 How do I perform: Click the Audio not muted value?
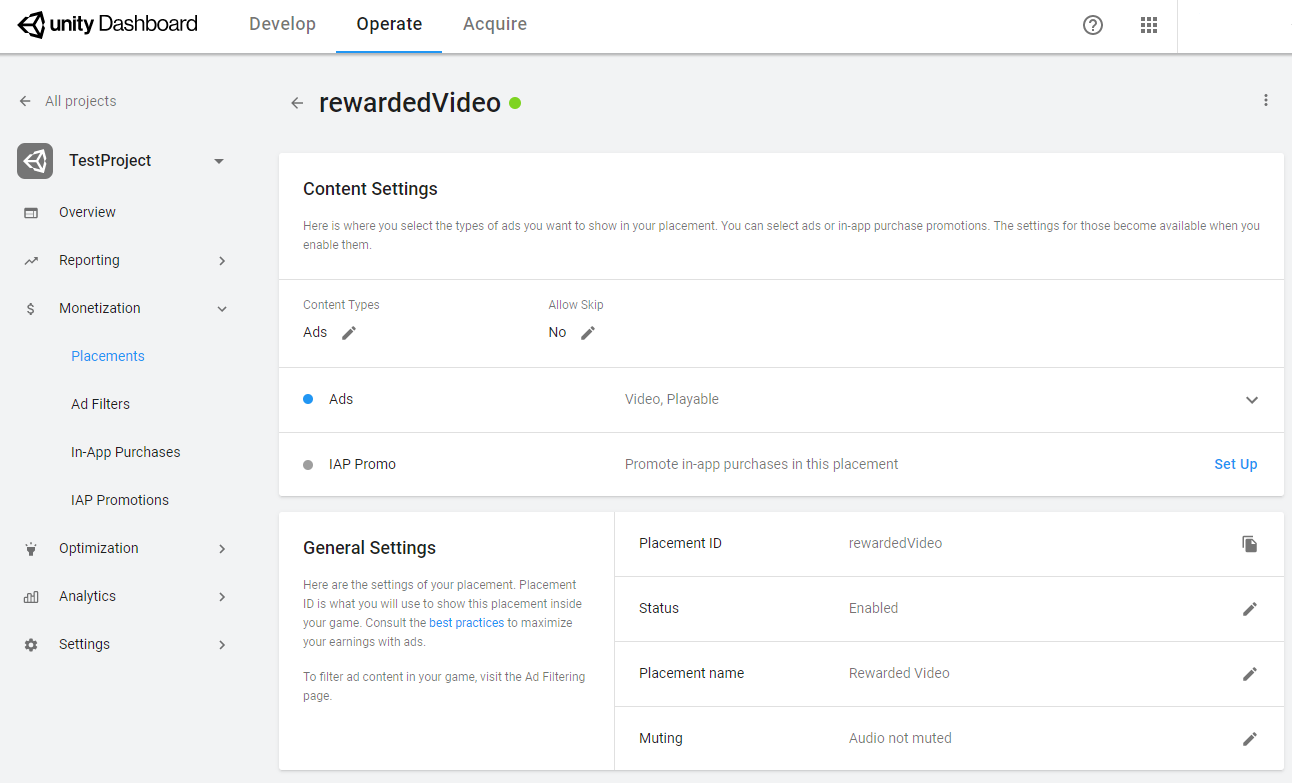click(x=900, y=738)
